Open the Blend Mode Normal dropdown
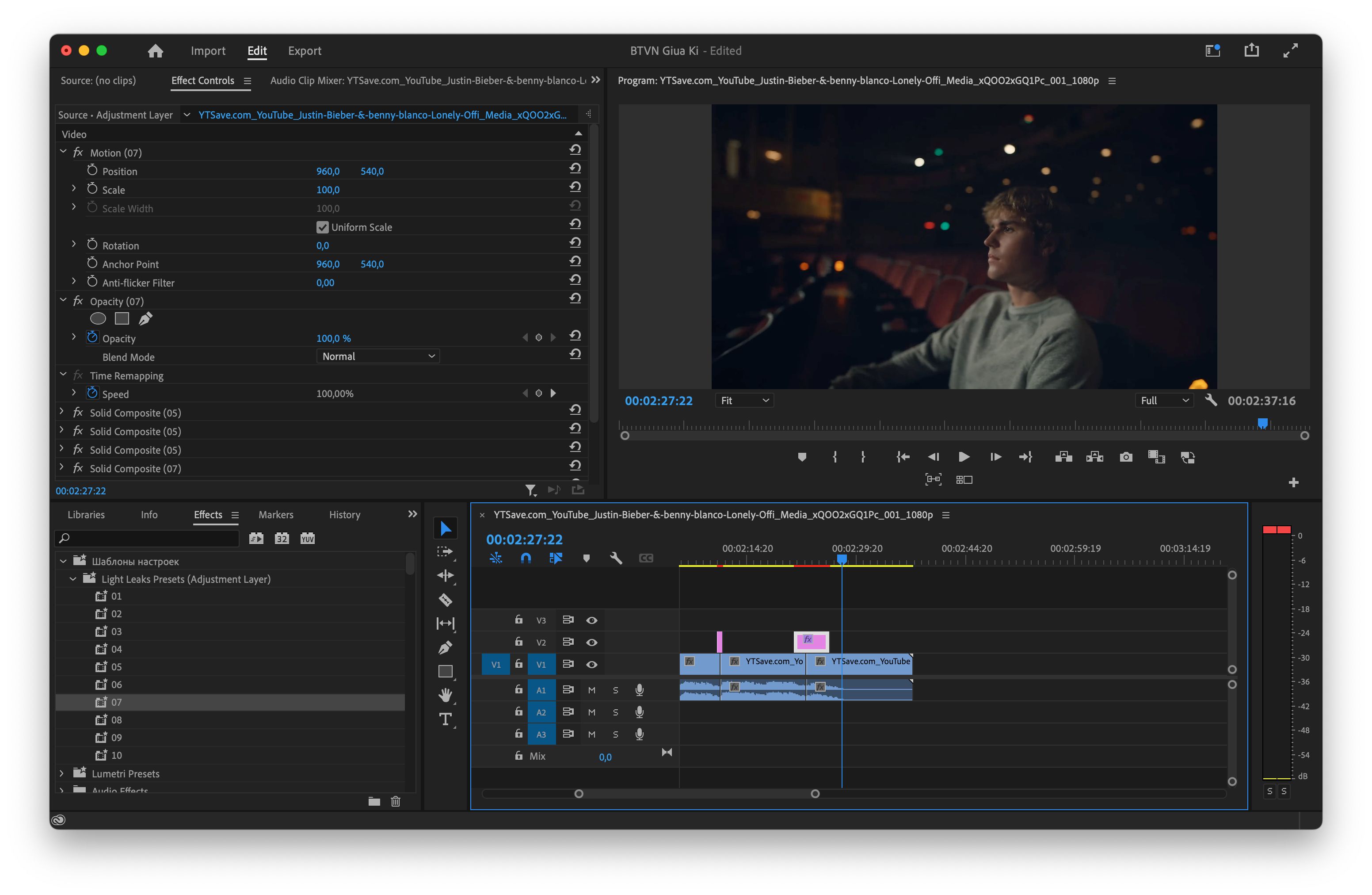 point(378,356)
